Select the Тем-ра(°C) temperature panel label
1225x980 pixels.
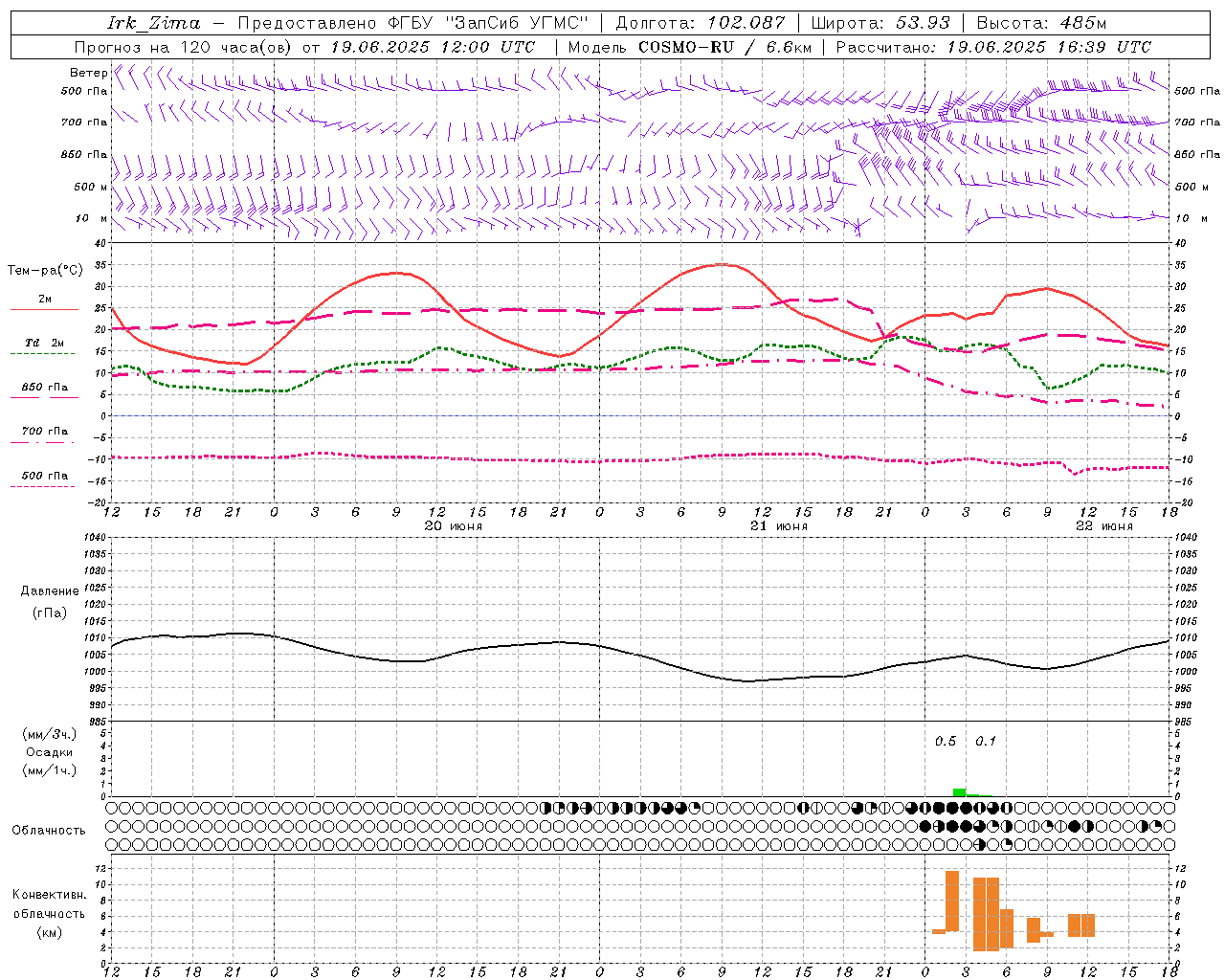coord(45,271)
